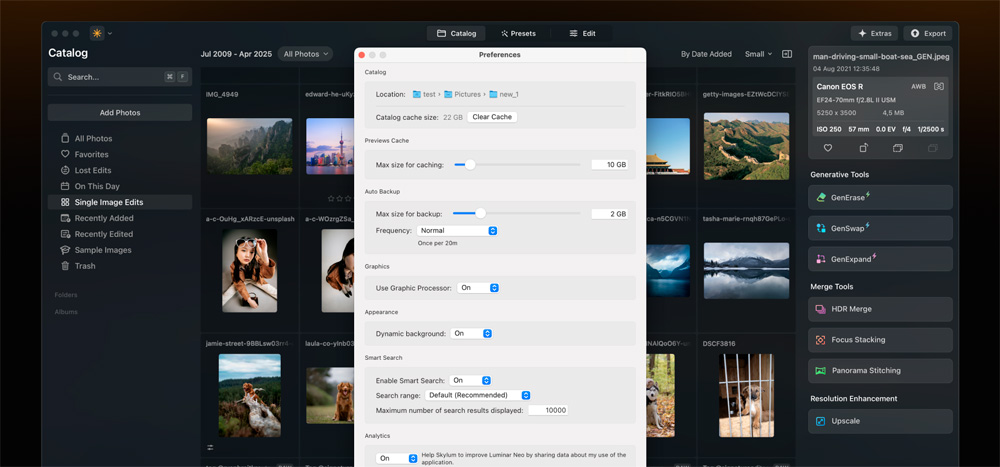Toggle the right info panel icon
The height and width of the screenshot is (467, 1000).
point(787,54)
